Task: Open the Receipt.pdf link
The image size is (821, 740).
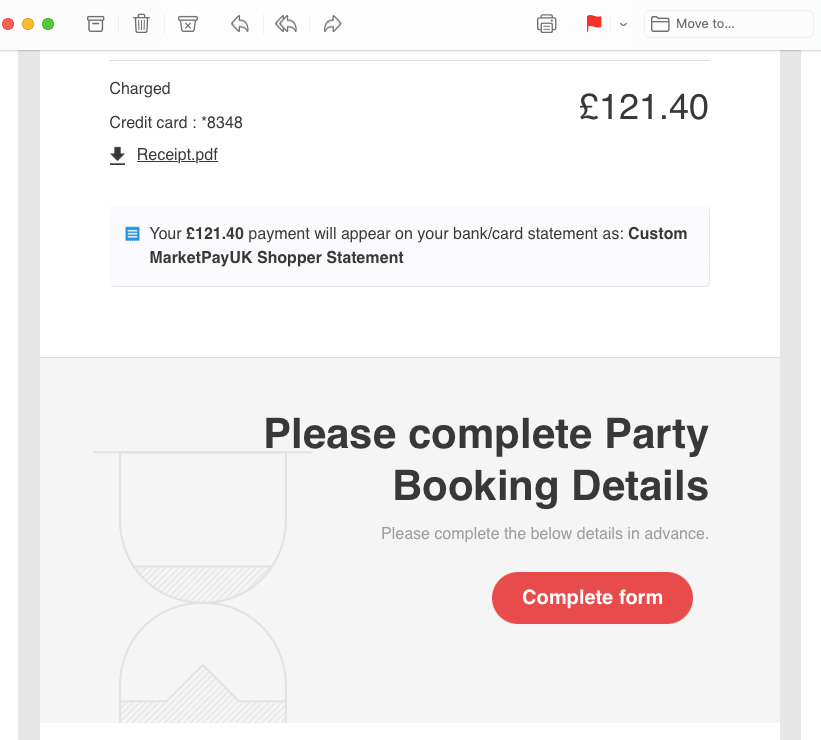Action: pyautogui.click(x=177, y=154)
